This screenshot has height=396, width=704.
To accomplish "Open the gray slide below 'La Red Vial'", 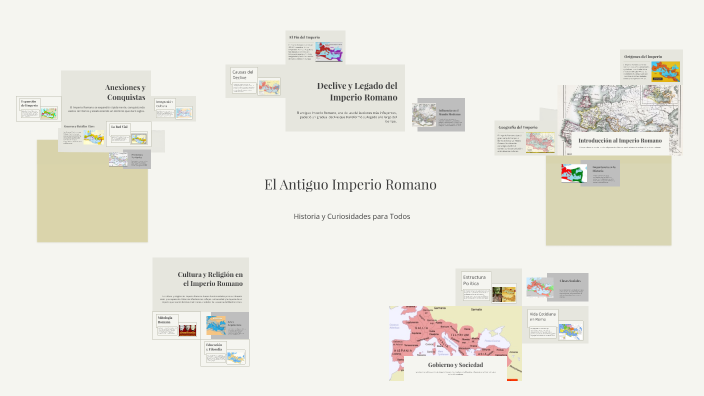I will [136, 159].
